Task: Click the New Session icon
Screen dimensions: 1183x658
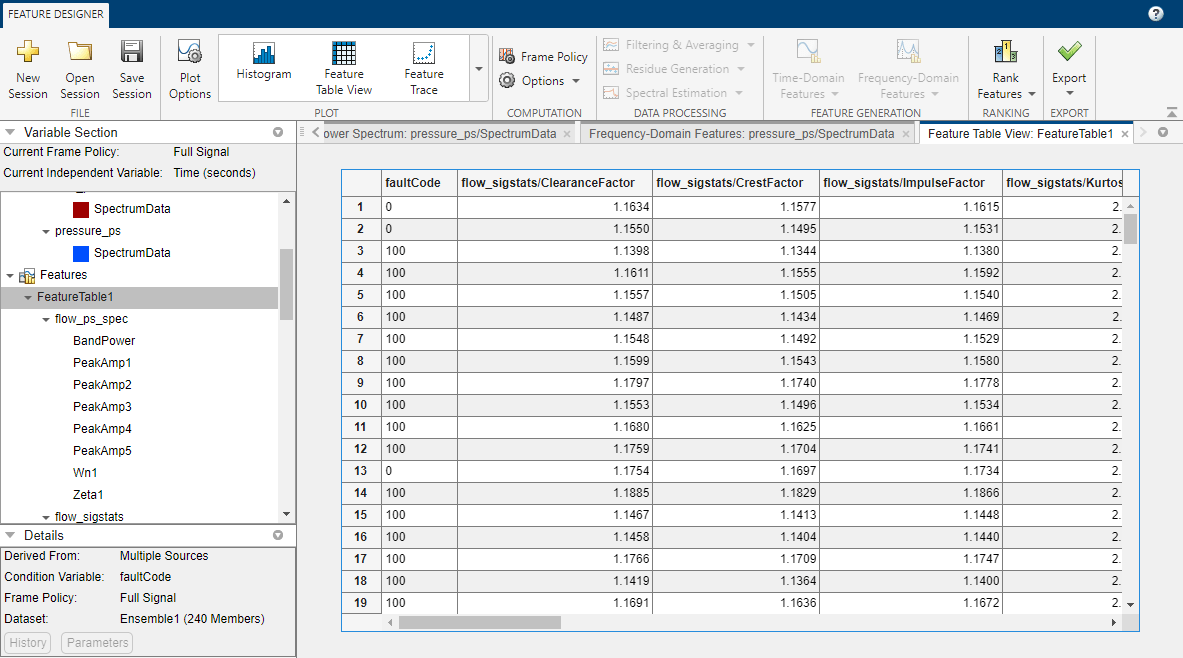Action: click(28, 52)
